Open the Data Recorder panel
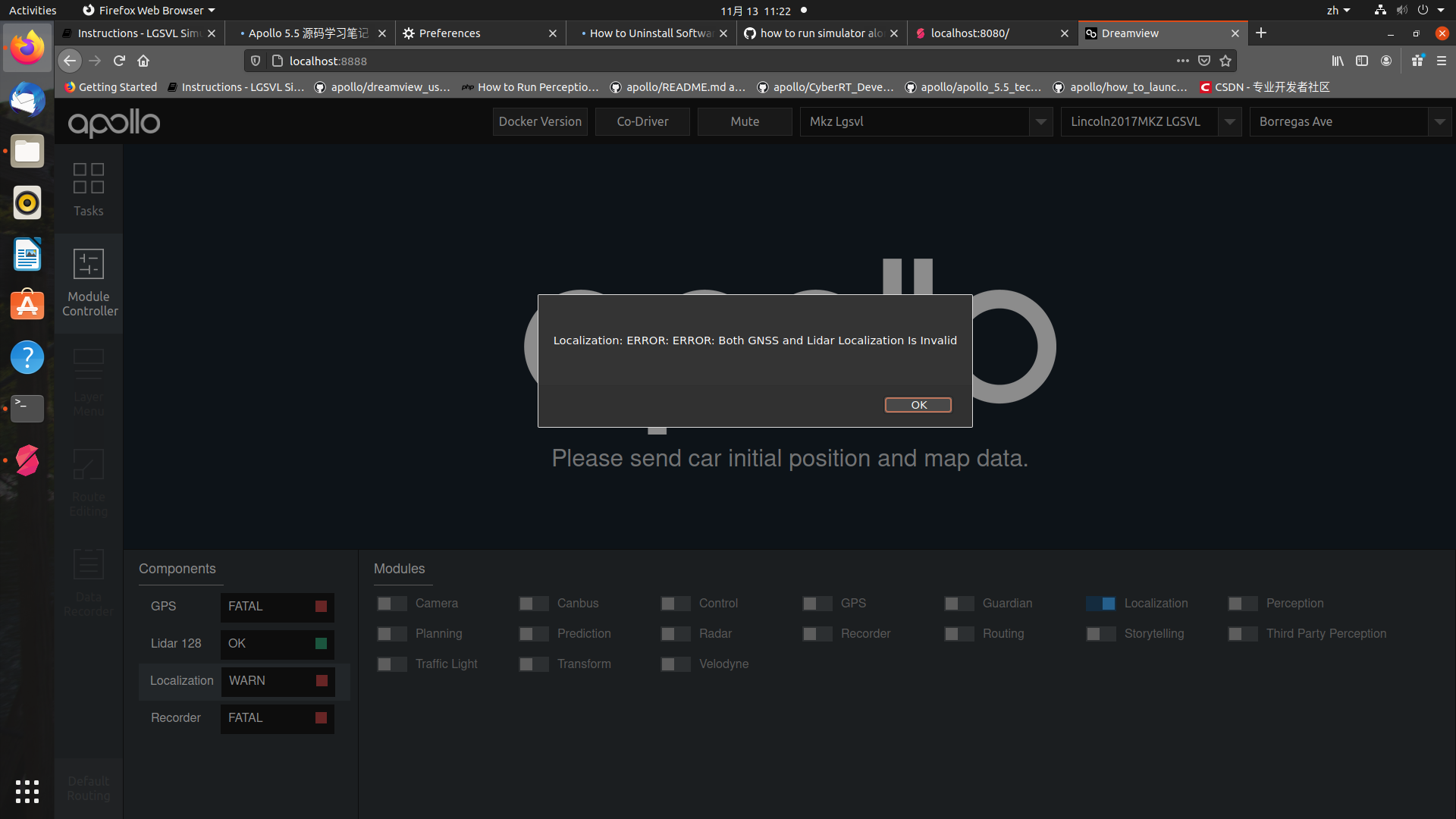This screenshot has width=1456, height=819. coord(88,584)
